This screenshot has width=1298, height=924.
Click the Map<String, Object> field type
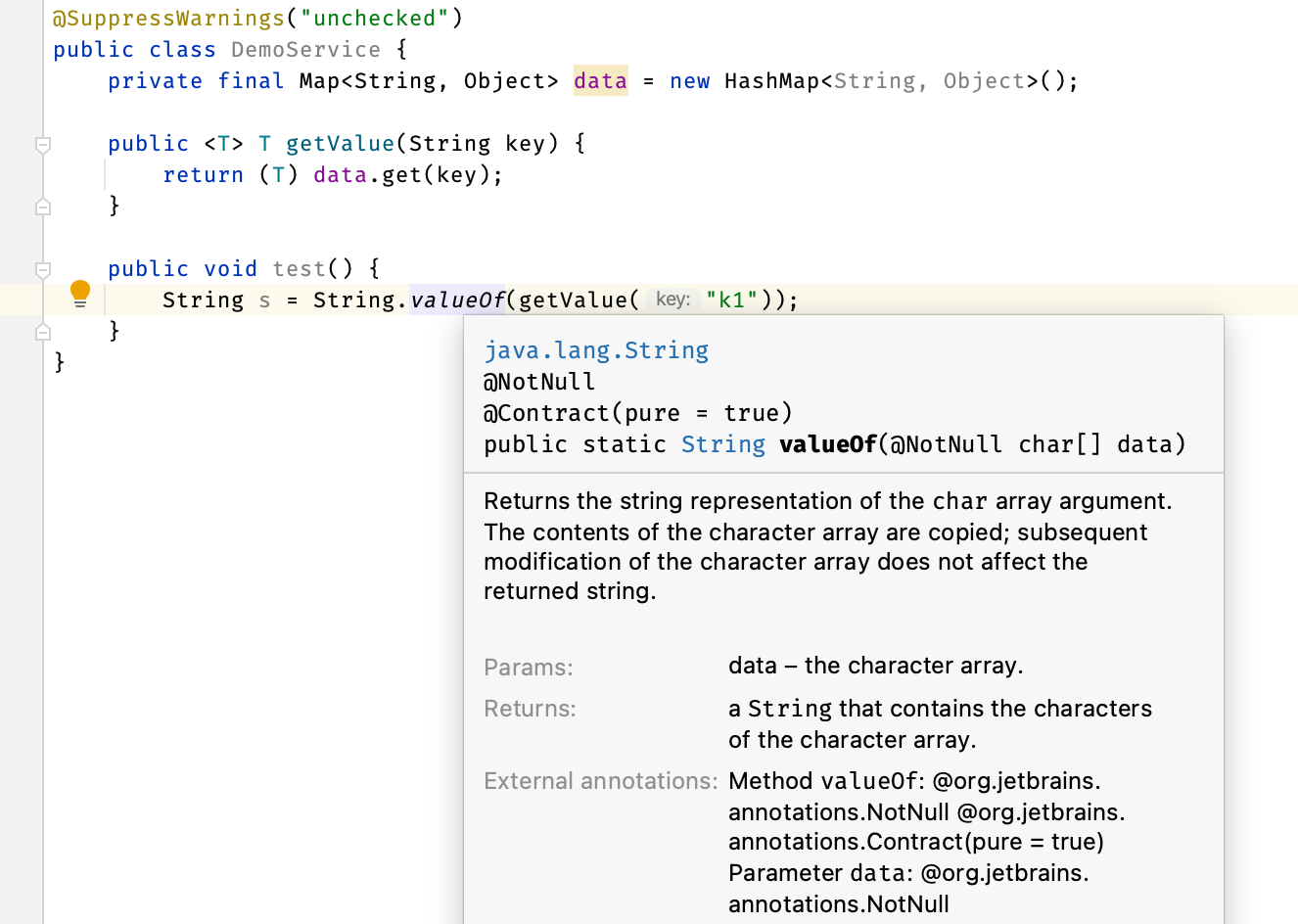coord(429,80)
